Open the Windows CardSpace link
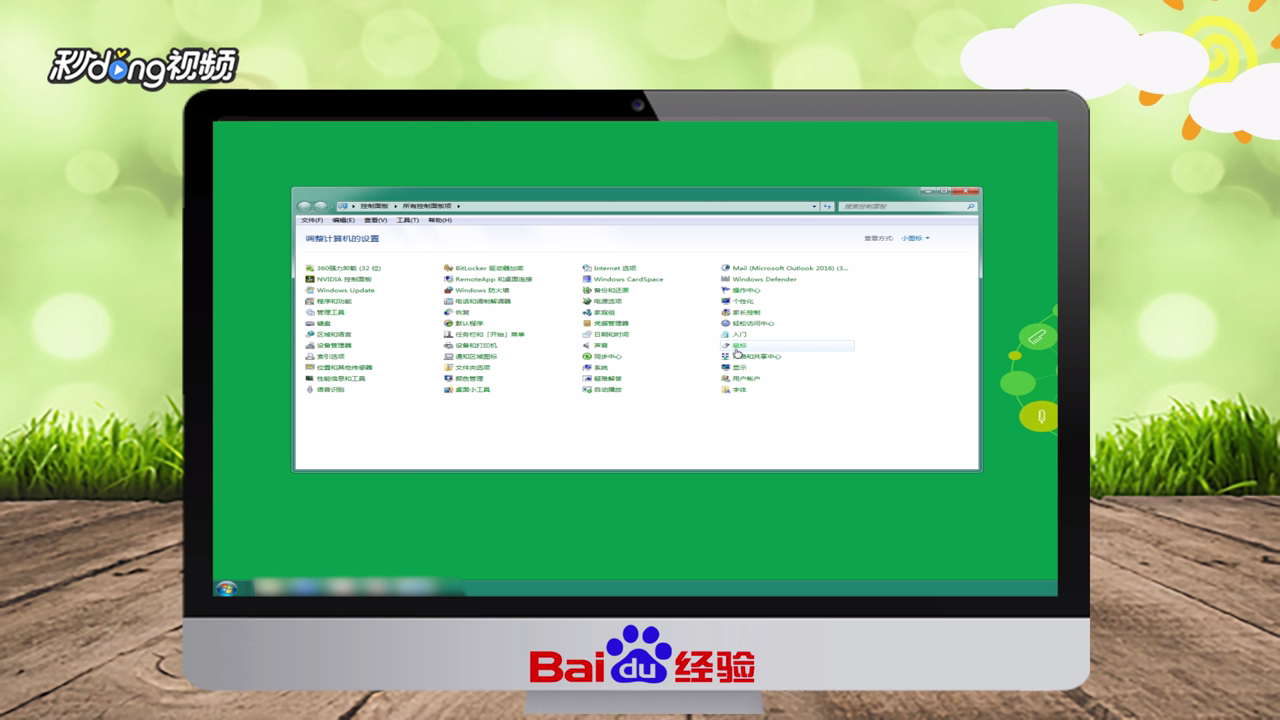1280x720 pixels. tap(628, 279)
